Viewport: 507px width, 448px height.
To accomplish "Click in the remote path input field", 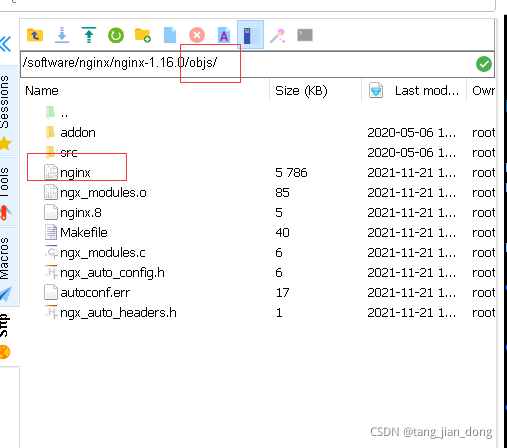I will 247,64.
